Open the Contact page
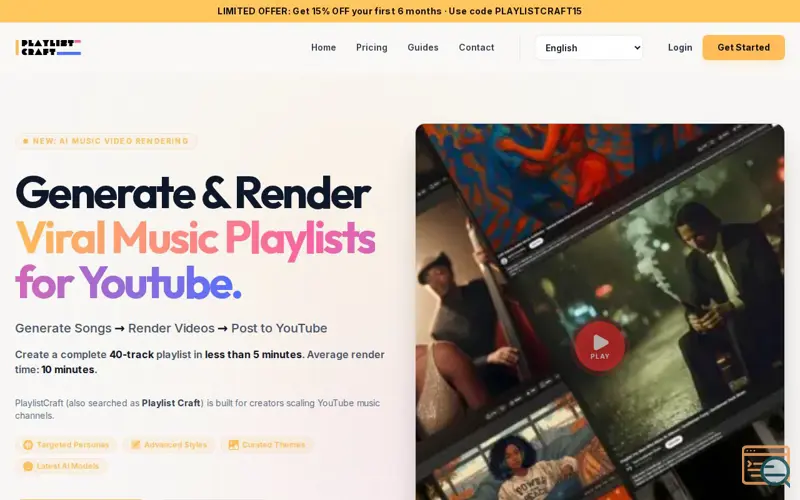Image resolution: width=800 pixels, height=500 pixels. (476, 47)
